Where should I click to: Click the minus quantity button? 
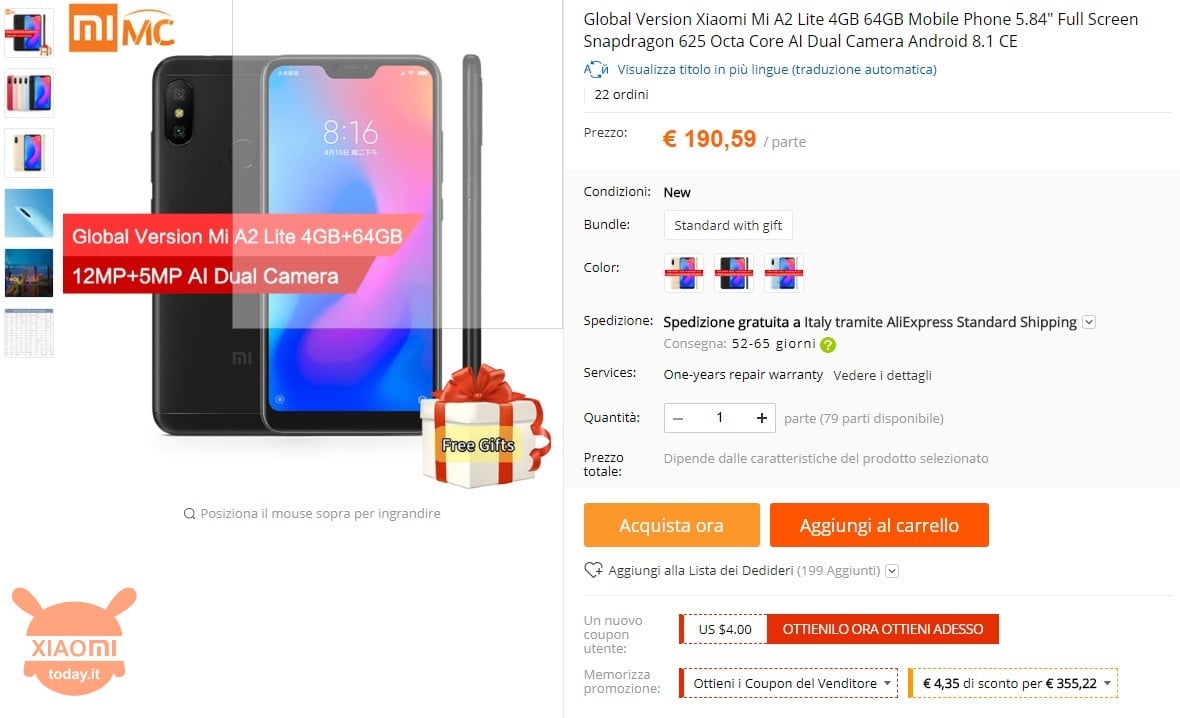click(x=678, y=418)
